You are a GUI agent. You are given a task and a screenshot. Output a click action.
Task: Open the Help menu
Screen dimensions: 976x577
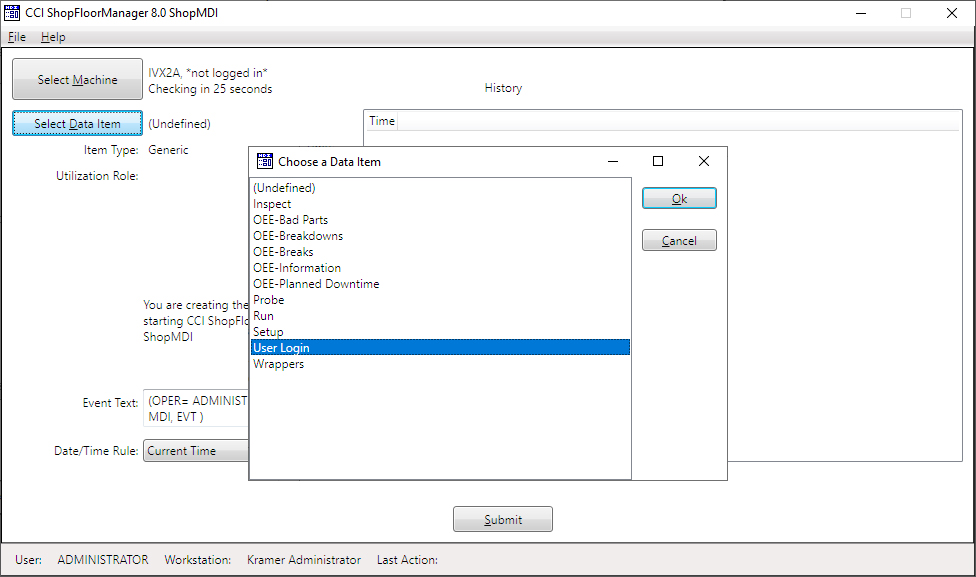coord(53,37)
